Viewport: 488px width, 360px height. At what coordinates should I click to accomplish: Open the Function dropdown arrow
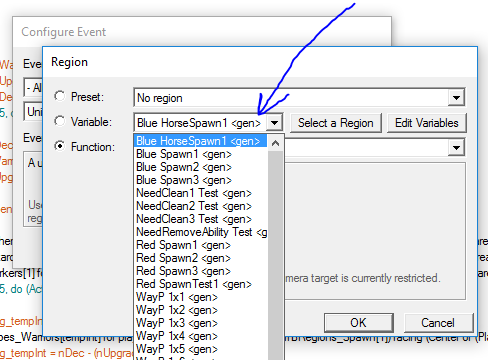coord(456,148)
